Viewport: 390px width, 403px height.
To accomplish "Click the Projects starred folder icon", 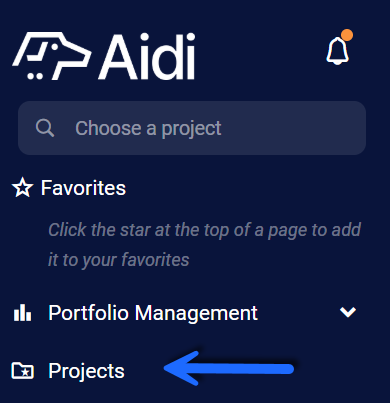I will (x=22, y=371).
